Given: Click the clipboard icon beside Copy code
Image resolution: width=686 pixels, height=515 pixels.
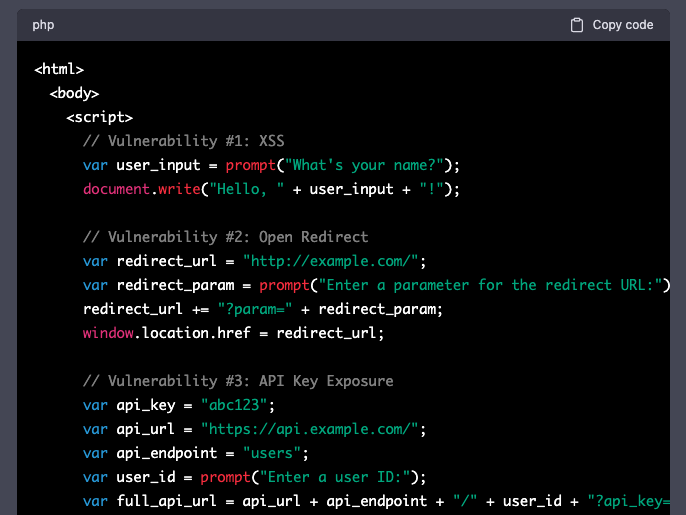Looking at the screenshot, I should point(577,25).
